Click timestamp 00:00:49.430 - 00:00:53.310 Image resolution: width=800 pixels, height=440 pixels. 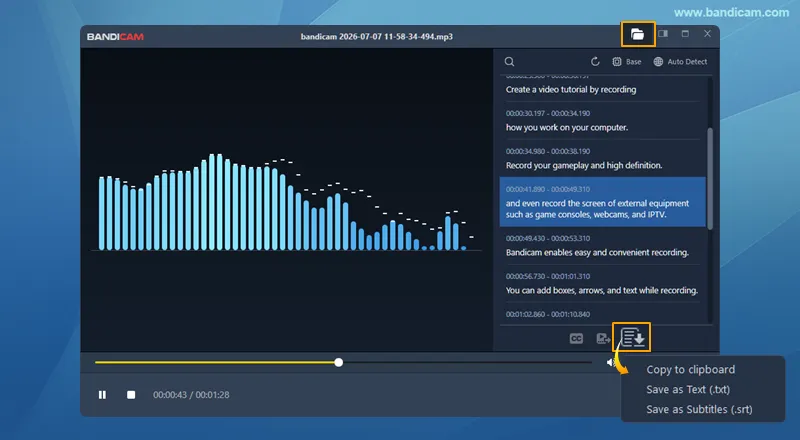coord(548,238)
